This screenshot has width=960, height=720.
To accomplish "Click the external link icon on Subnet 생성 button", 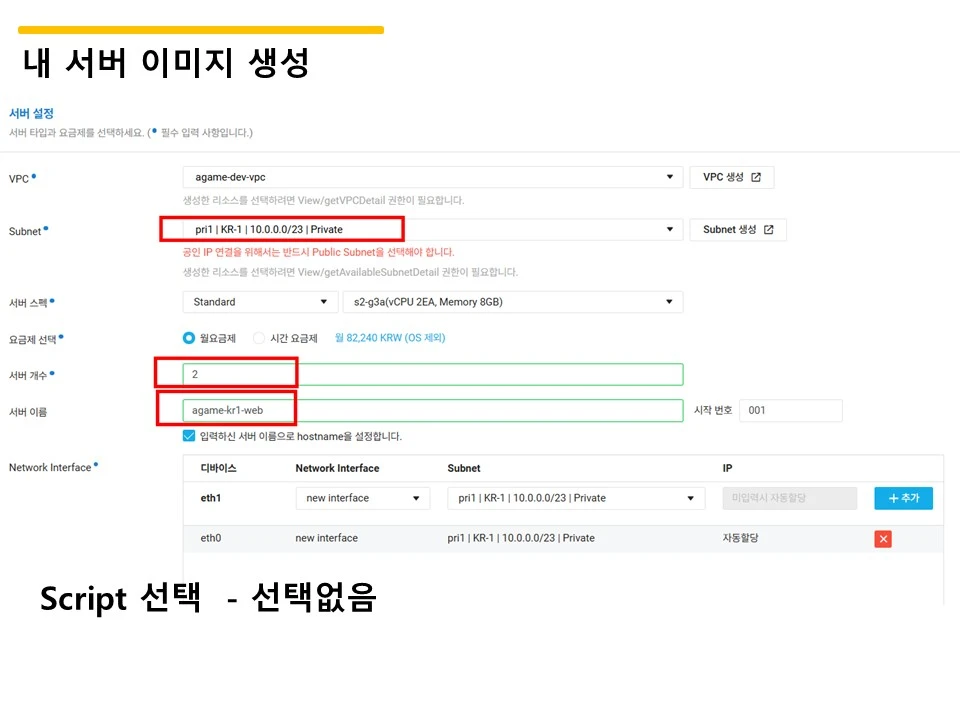I will pyautogui.click(x=767, y=229).
